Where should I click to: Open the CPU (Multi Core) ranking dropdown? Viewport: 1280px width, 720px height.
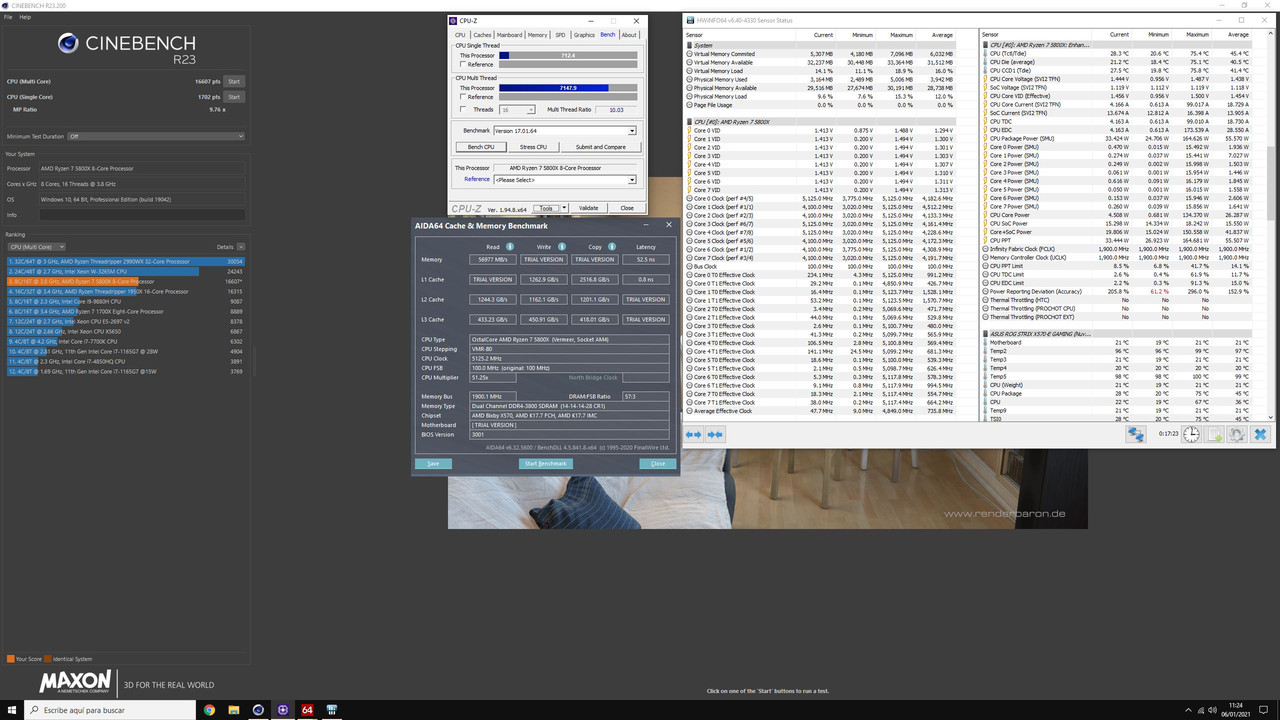pos(36,246)
